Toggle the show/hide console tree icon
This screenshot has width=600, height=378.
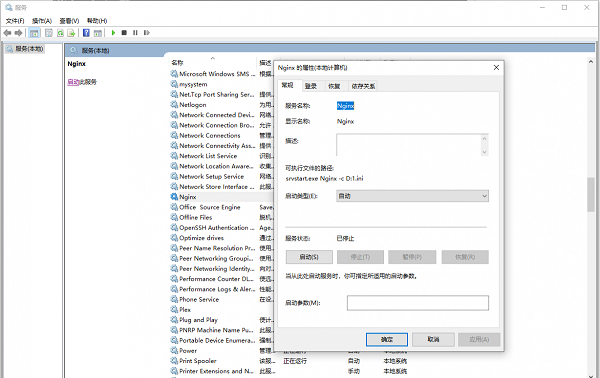(34, 33)
